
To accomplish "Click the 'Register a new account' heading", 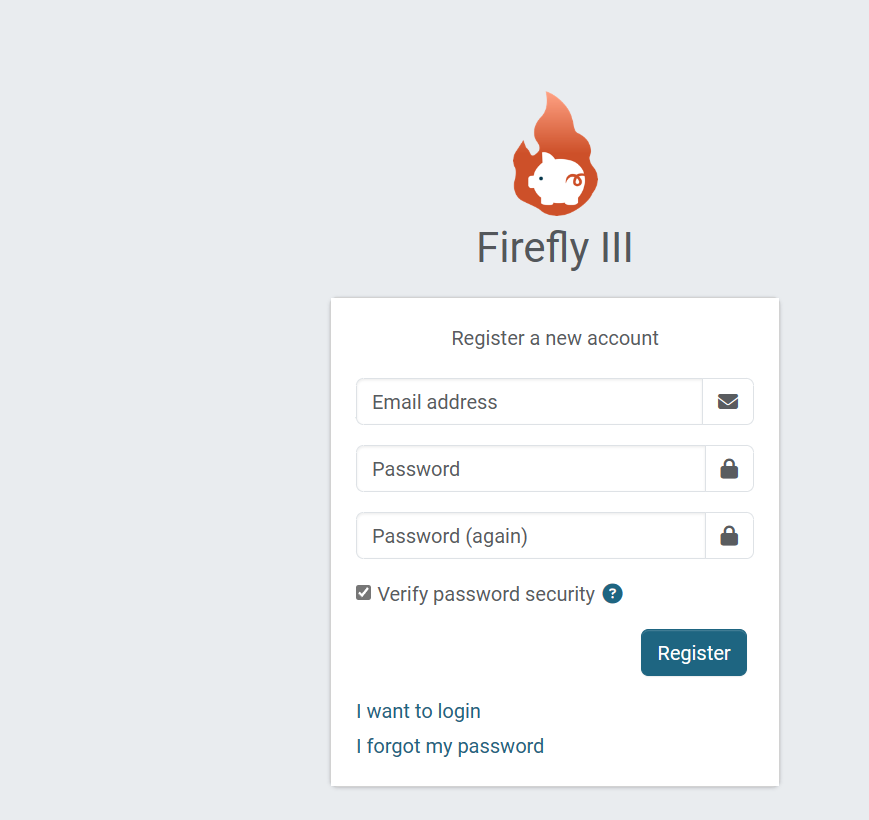I will pos(555,338).
